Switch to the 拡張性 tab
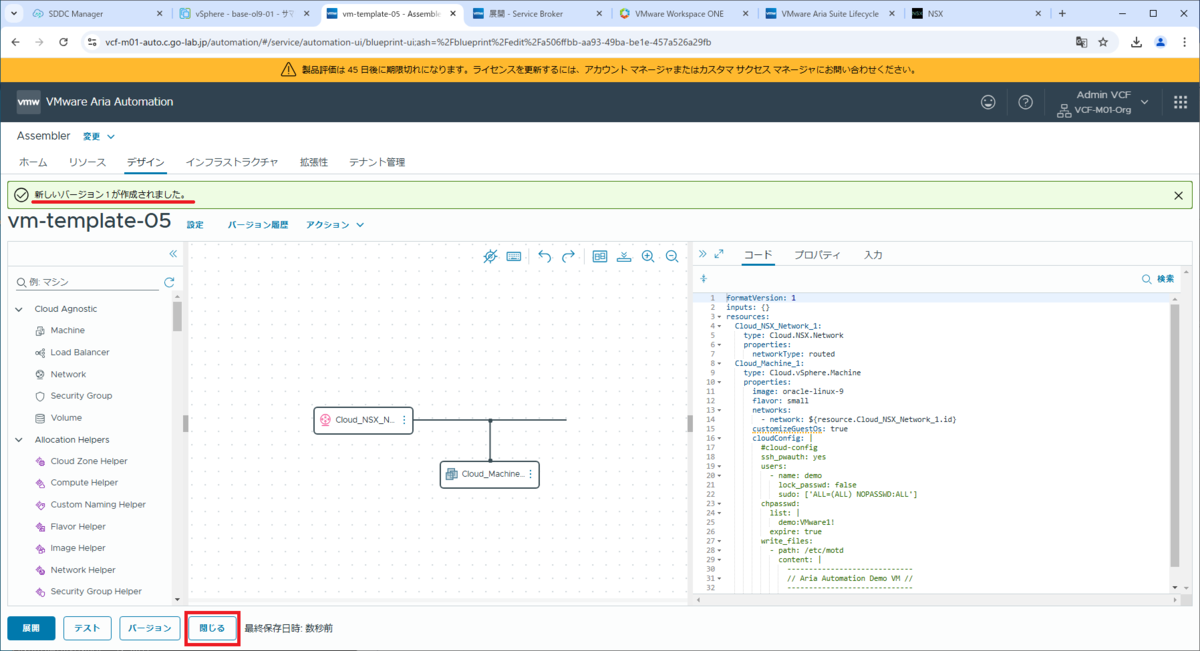The height and width of the screenshot is (651, 1200). click(x=314, y=162)
